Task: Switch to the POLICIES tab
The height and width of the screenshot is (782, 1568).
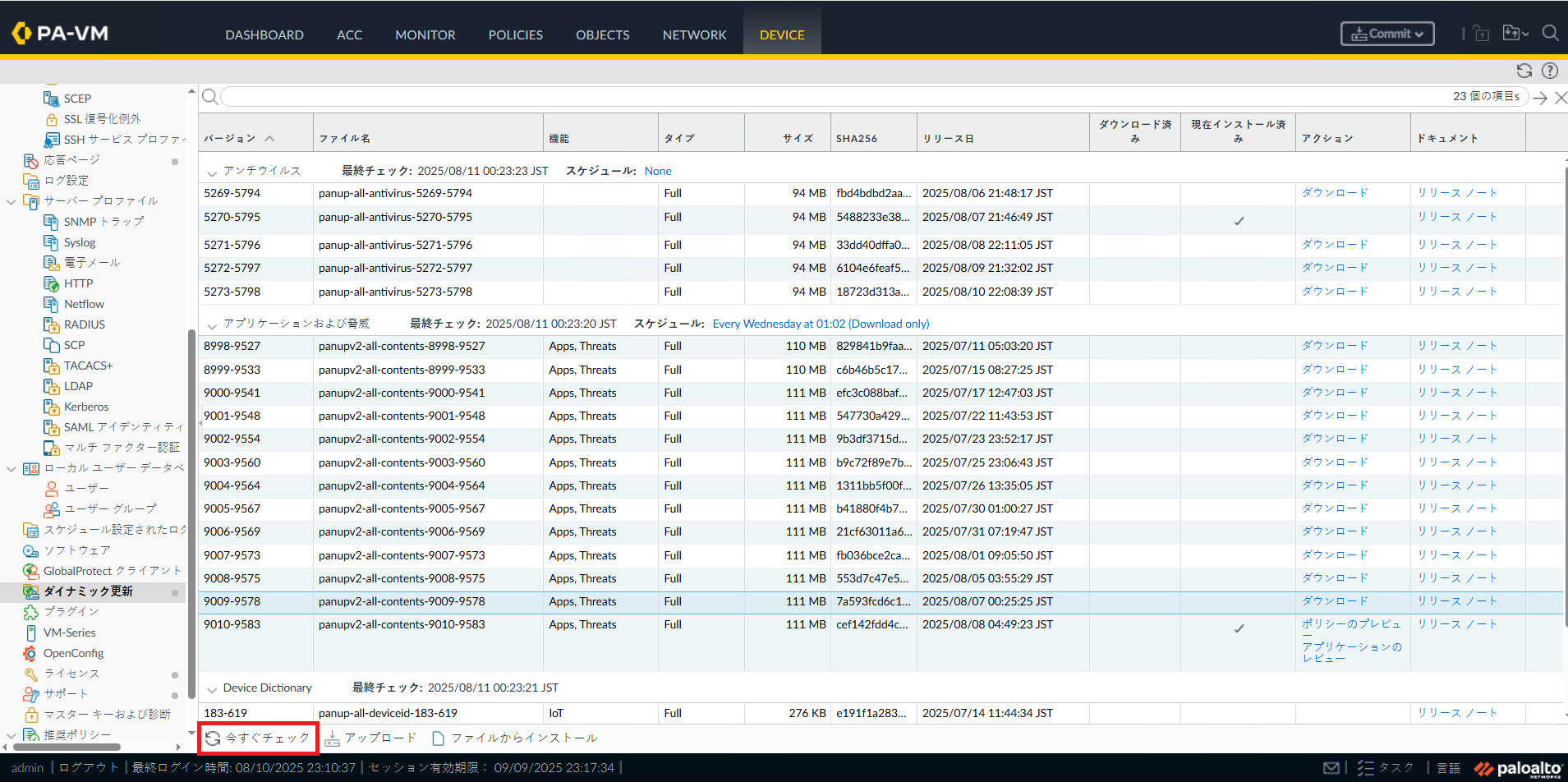Action: [515, 34]
